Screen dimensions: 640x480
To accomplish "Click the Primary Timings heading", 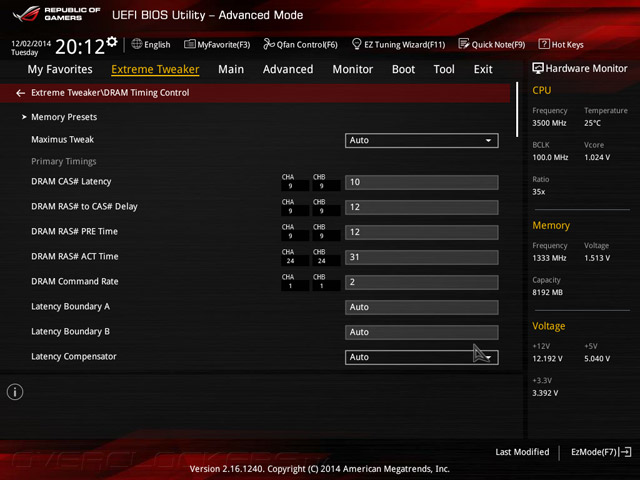I will coord(64,162).
